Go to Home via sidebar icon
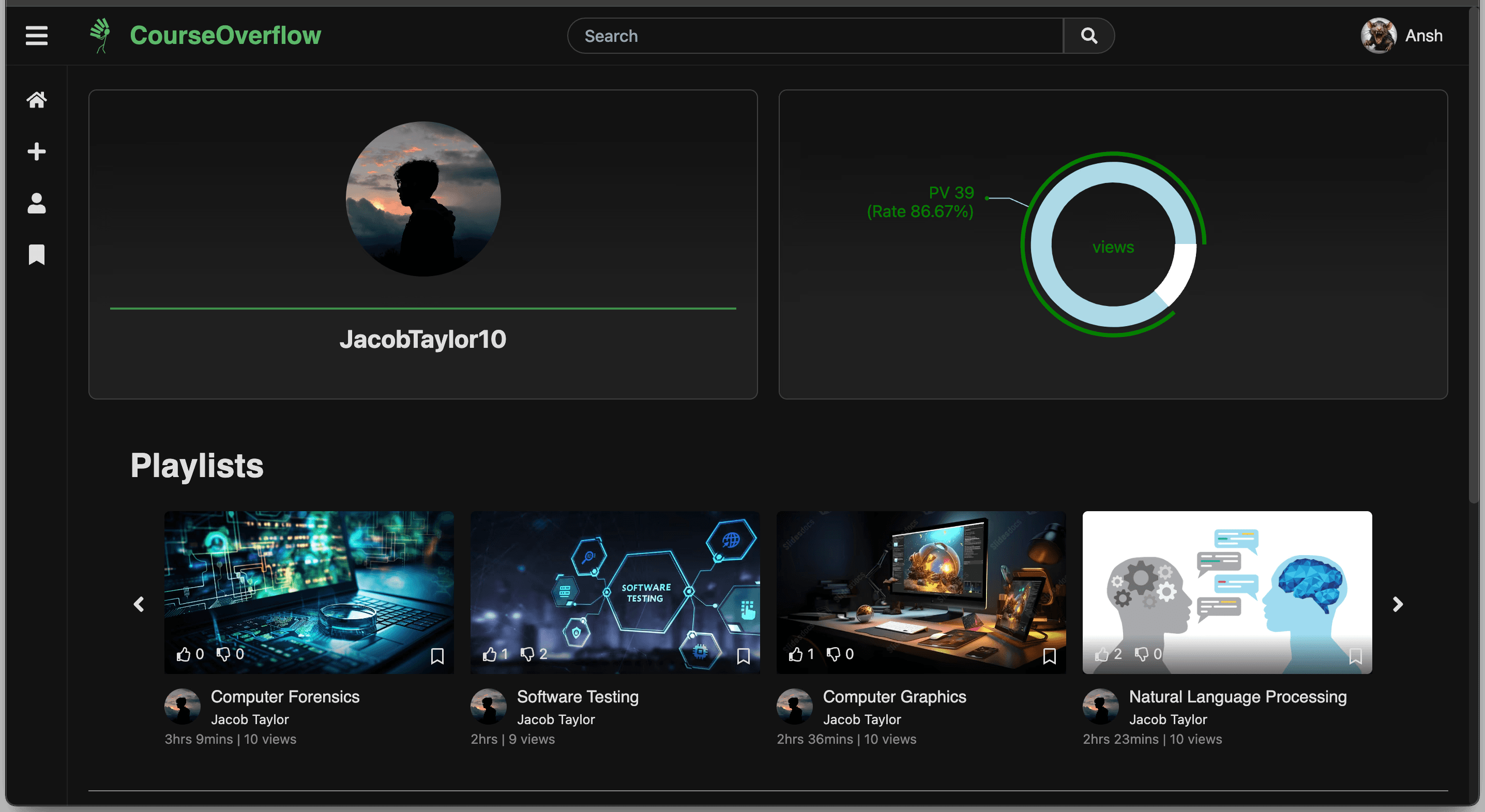Image resolution: width=1485 pixels, height=812 pixels. click(x=36, y=100)
